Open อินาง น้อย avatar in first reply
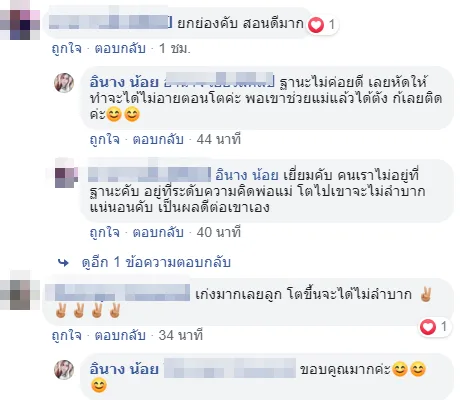Screen dimensions: 475x400 point(64,83)
